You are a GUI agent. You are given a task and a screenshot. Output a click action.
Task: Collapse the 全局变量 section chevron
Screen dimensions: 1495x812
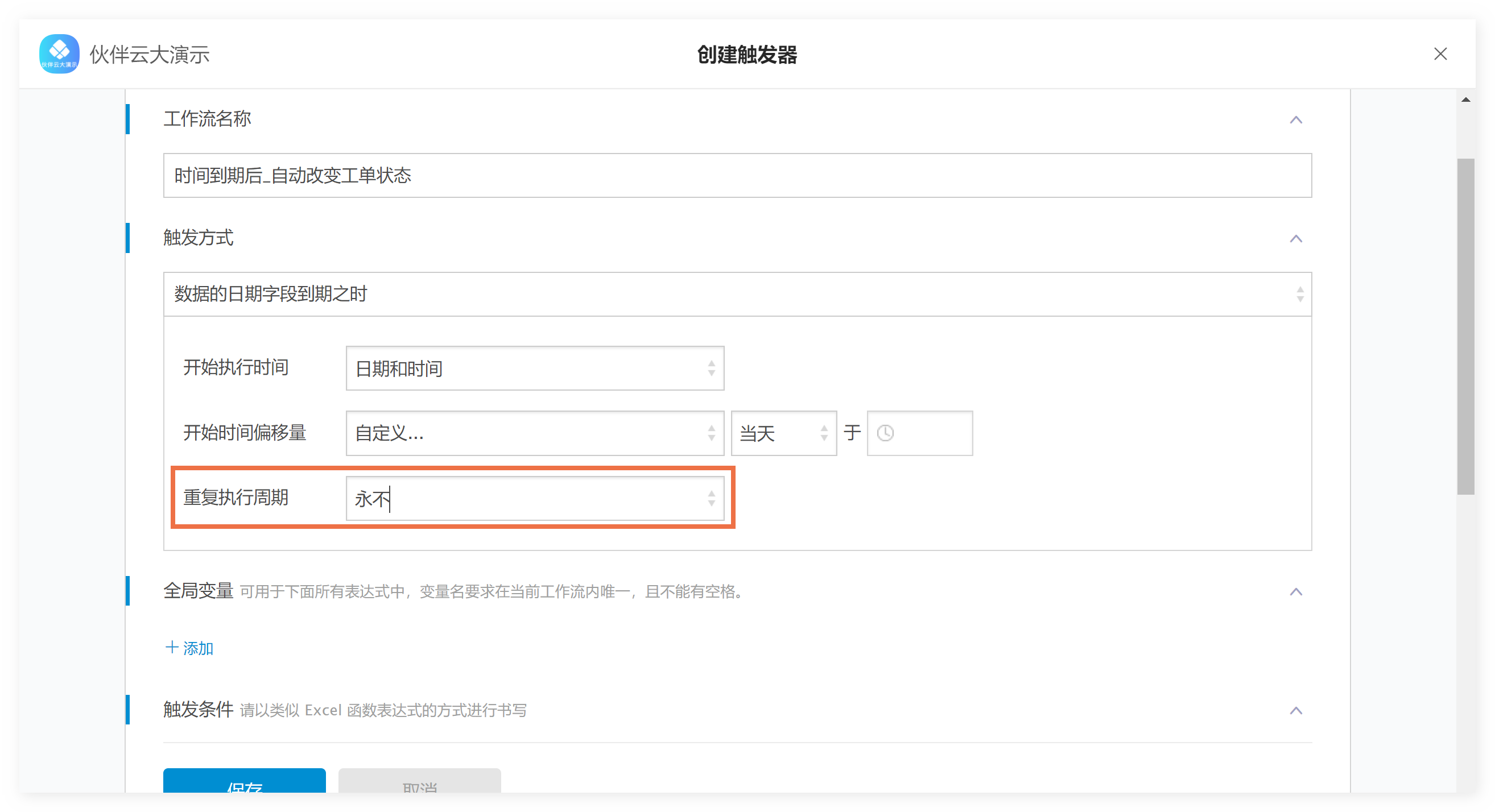coord(1295,591)
